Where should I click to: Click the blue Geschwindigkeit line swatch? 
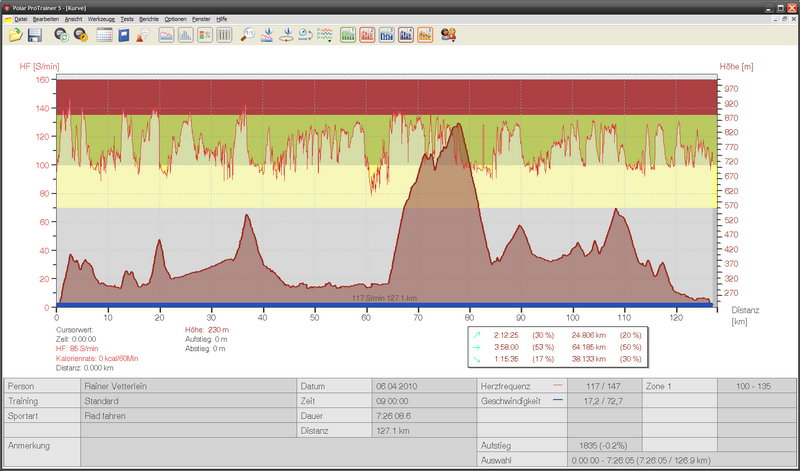pos(557,399)
